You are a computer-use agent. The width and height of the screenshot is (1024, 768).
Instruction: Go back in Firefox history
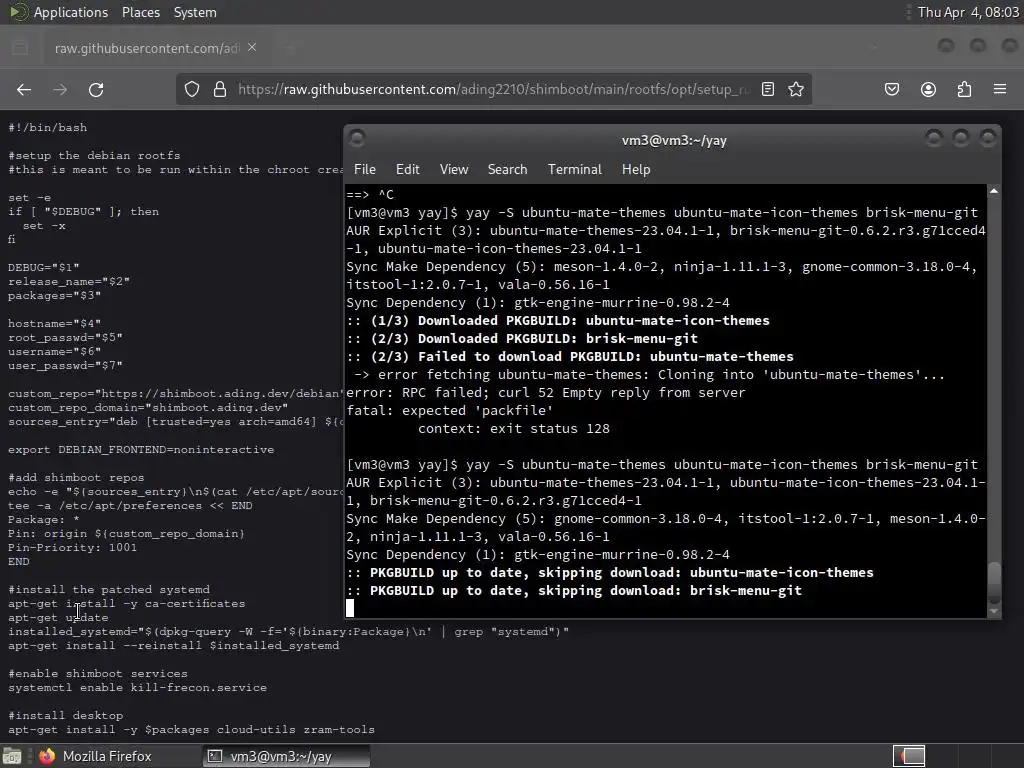[24, 89]
